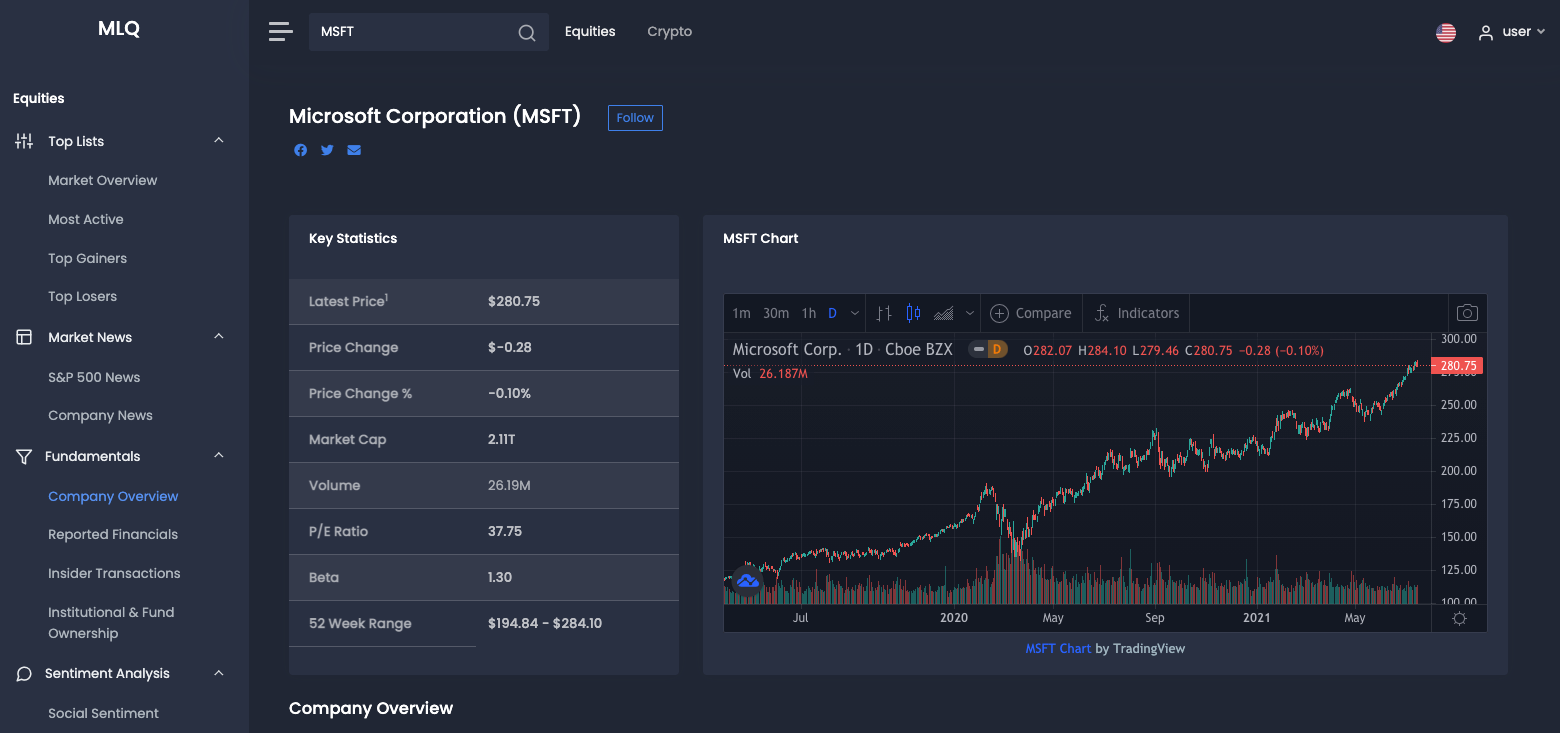Click the Fundamentals funnel icon
The width and height of the screenshot is (1560, 733).
24,456
